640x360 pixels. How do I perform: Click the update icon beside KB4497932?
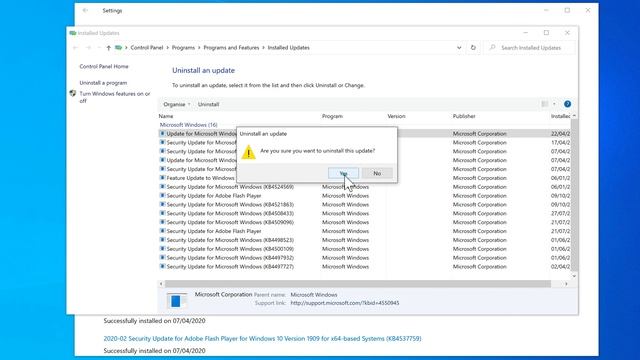tap(162, 258)
